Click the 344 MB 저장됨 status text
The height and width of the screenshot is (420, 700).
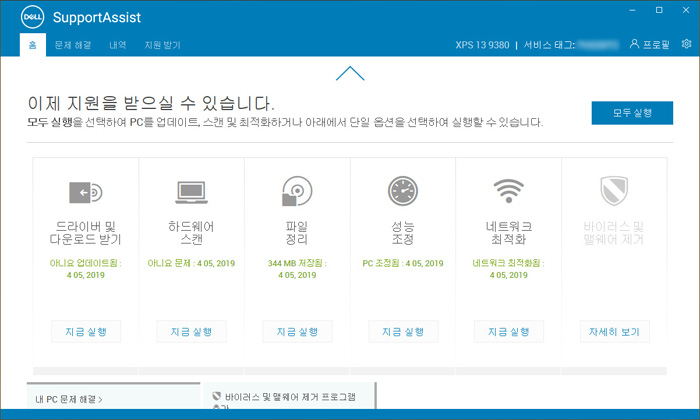[297, 269]
